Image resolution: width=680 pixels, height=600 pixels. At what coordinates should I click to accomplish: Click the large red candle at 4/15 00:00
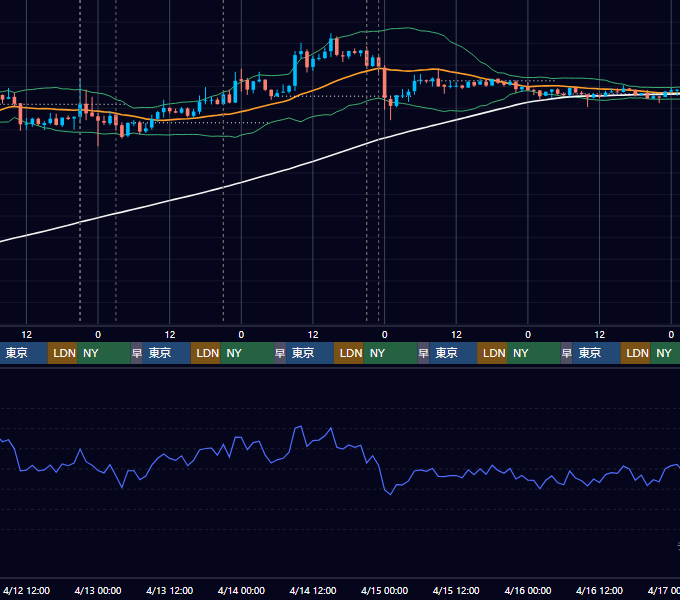[x=385, y=82]
